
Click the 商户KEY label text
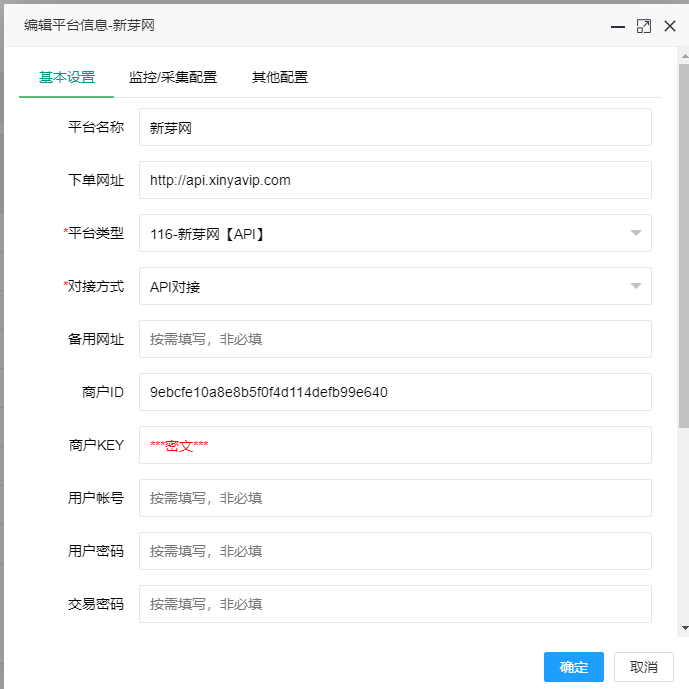pyautogui.click(x=96, y=445)
